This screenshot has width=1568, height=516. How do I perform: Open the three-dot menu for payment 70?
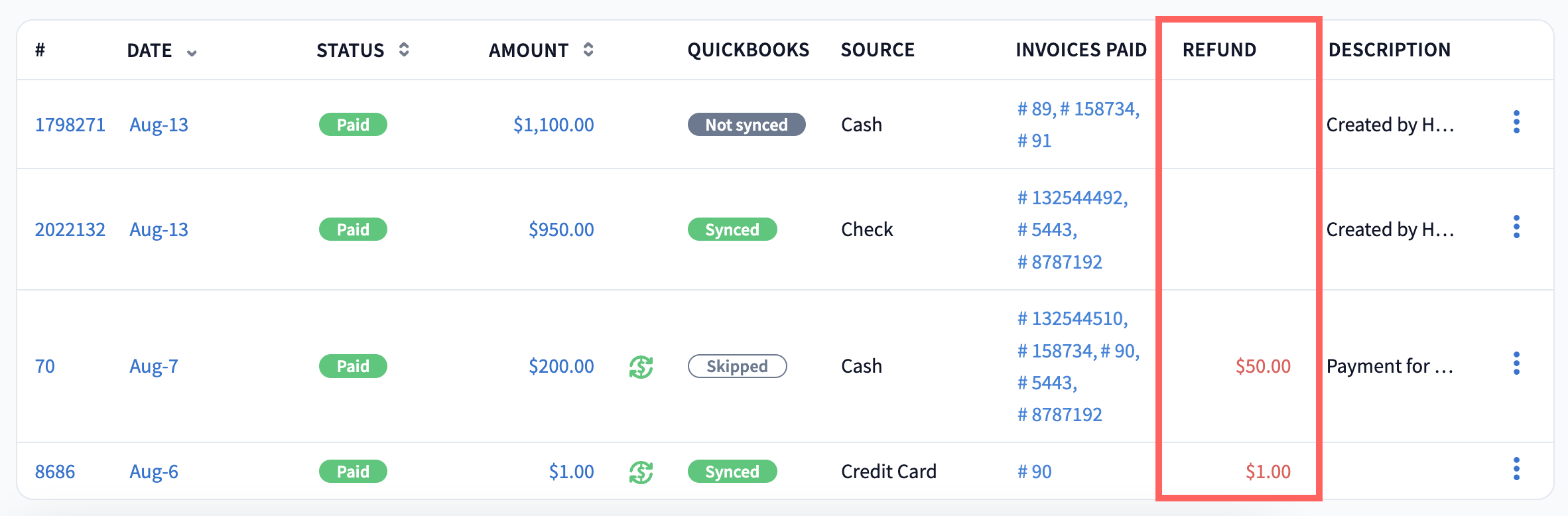1516,364
